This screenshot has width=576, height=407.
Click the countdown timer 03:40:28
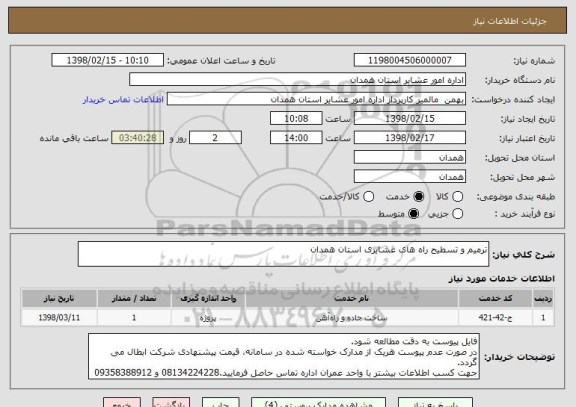pos(138,138)
